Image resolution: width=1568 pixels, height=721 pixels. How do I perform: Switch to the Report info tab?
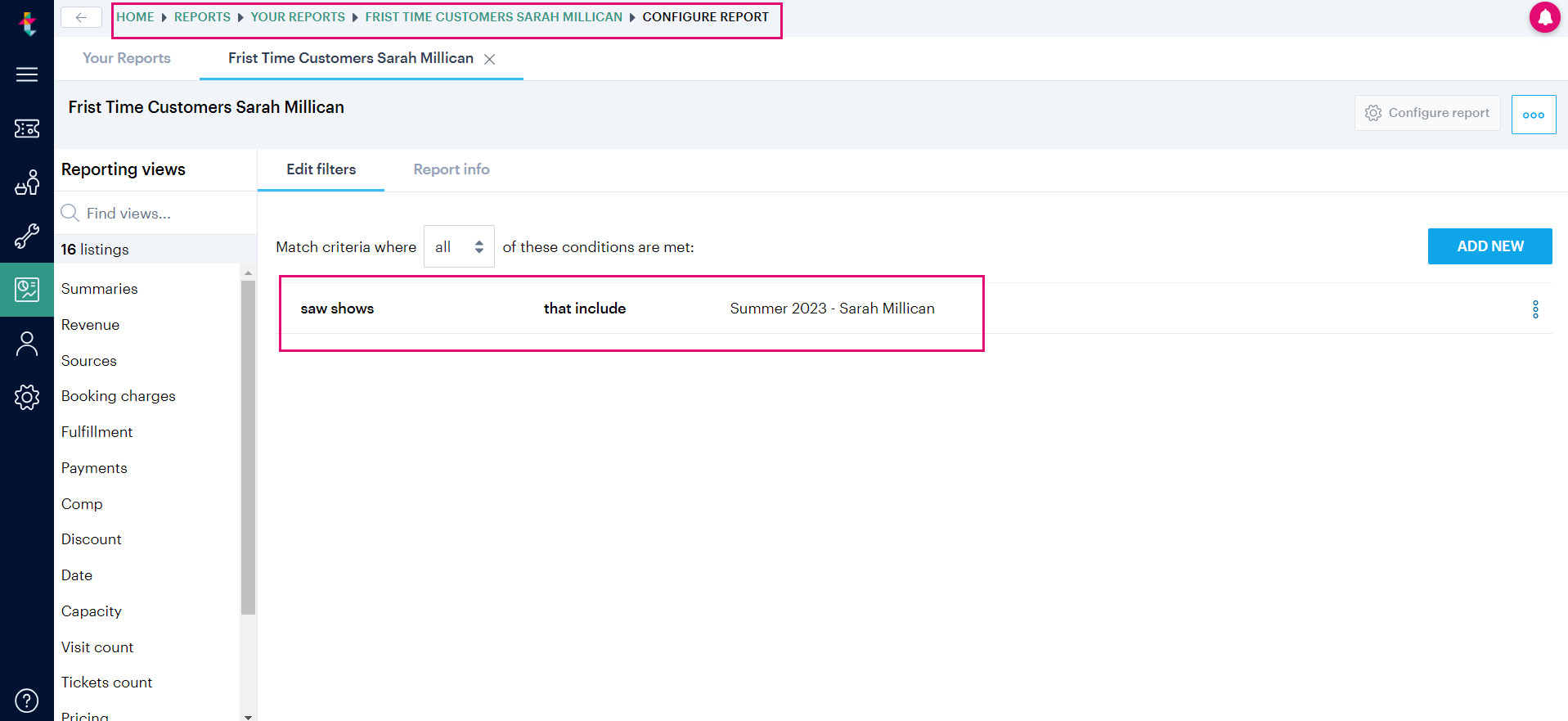pos(452,169)
